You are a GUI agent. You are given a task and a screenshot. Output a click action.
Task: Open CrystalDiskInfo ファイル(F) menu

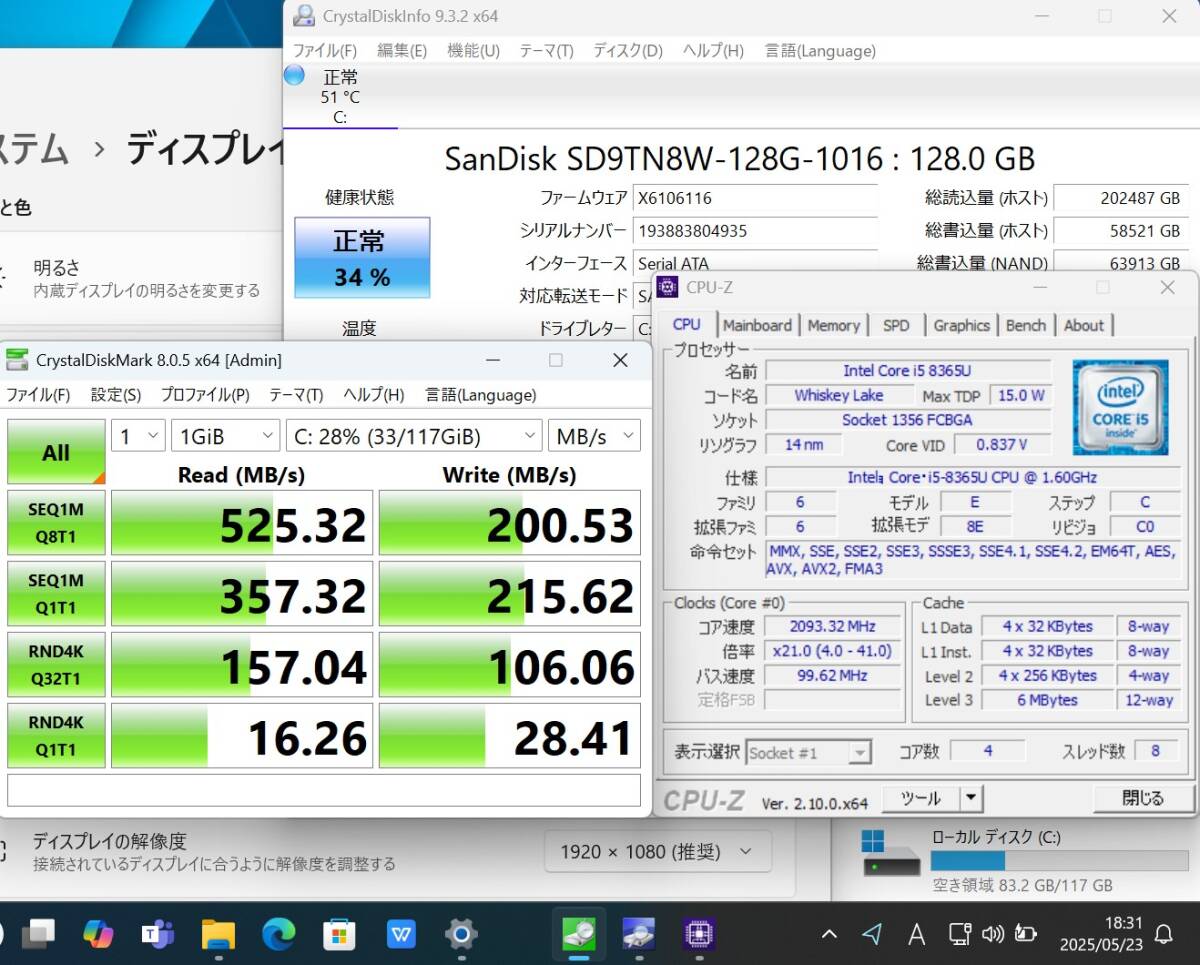[x=324, y=51]
